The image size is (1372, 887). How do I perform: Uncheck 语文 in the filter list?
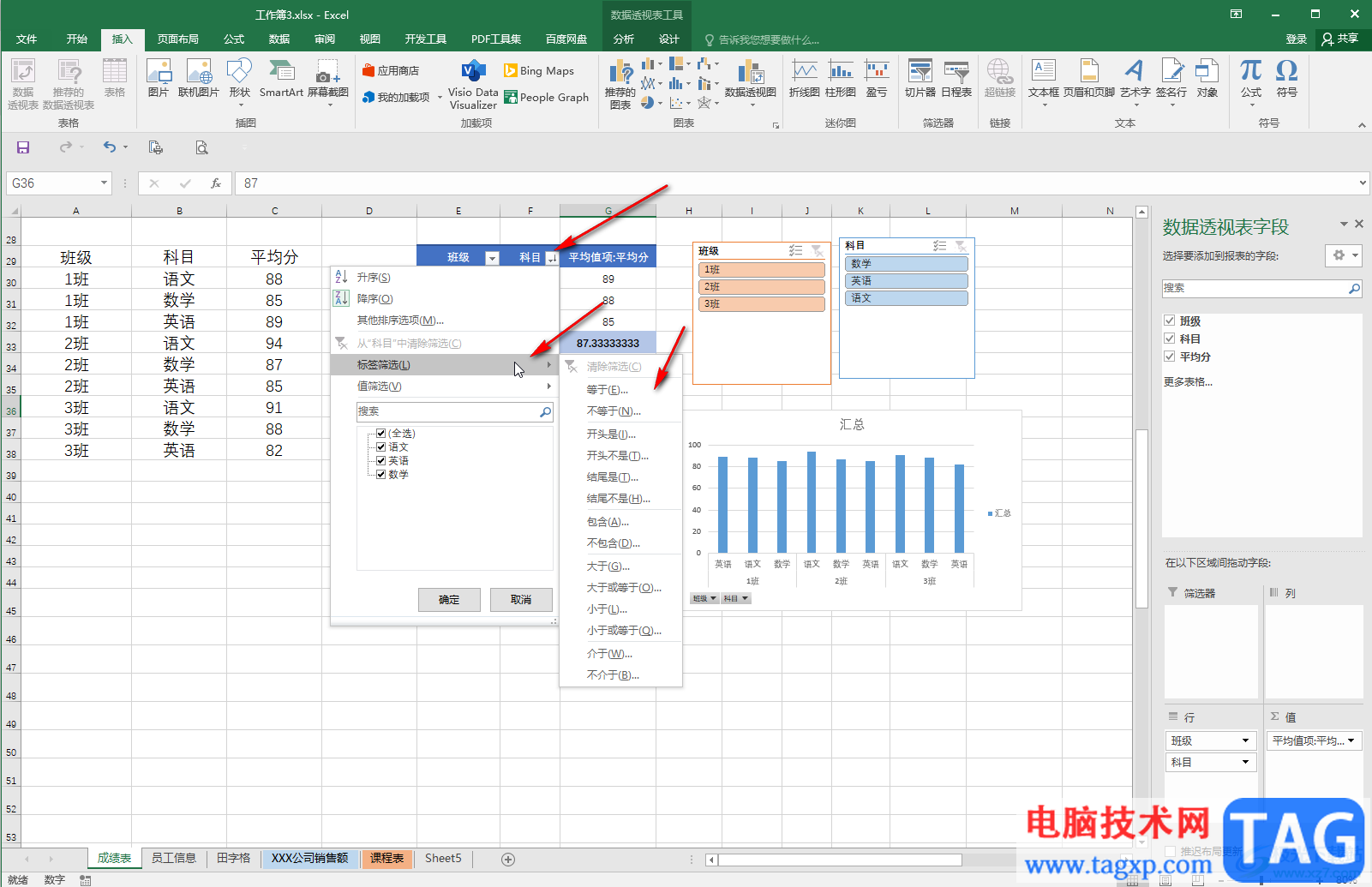pyautogui.click(x=381, y=447)
